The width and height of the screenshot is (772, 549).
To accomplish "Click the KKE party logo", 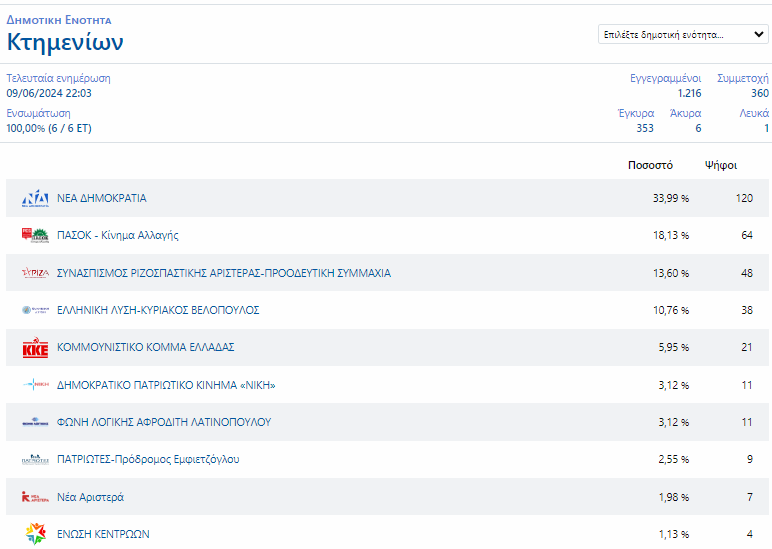I will [x=35, y=348].
